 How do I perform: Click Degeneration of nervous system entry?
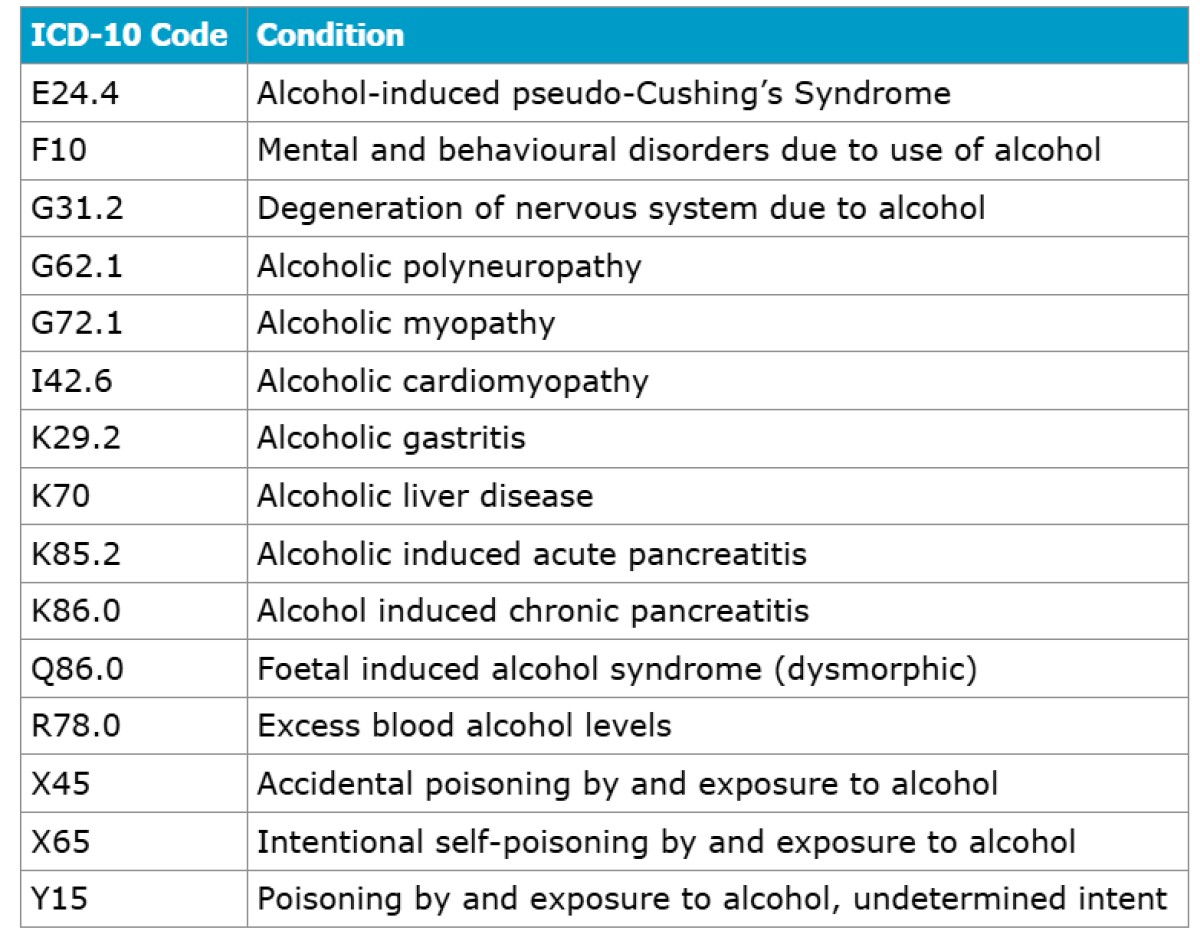pyautogui.click(x=621, y=208)
